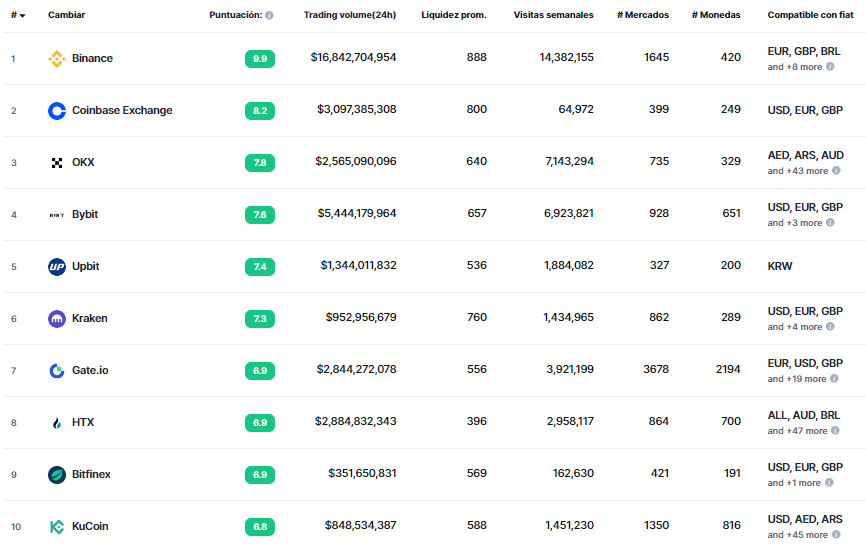The image size is (866, 551).
Task: Expand Binance's 'and +8 more' fiat list
Action: (795, 67)
